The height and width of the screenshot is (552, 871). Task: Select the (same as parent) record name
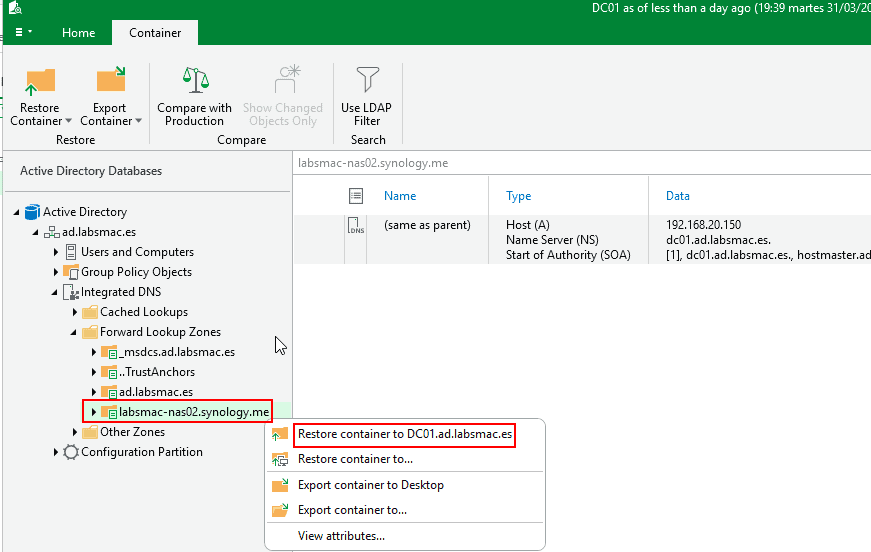pos(427,225)
